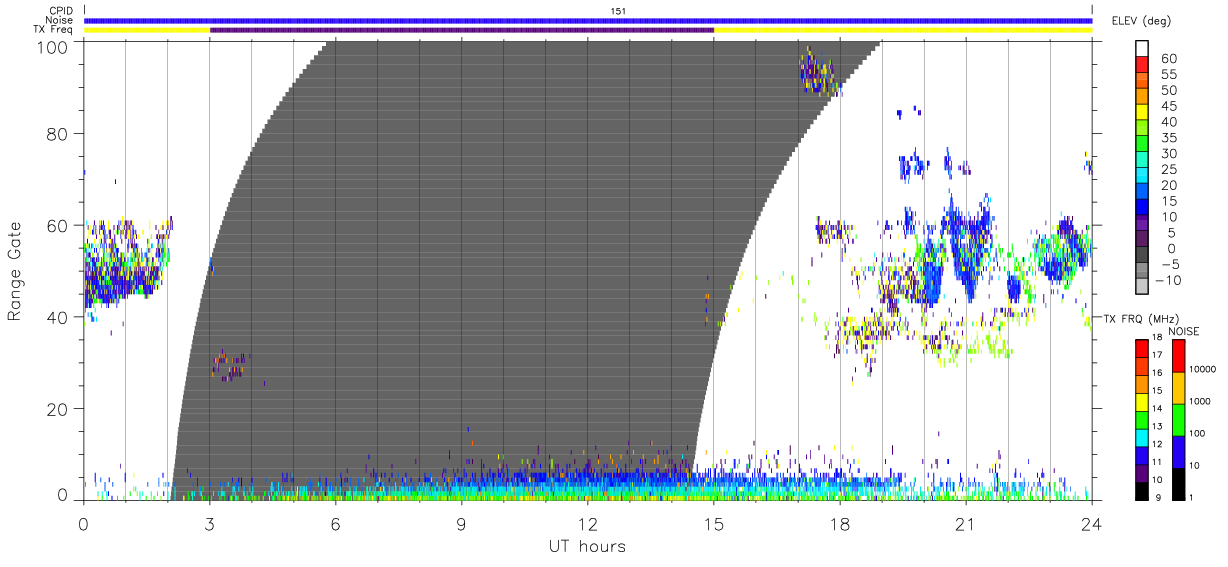Viewport: 1228px width, 567px height.
Task: Click the orange NOISE swatch between 1000 and 10000
Action: click(x=1178, y=388)
